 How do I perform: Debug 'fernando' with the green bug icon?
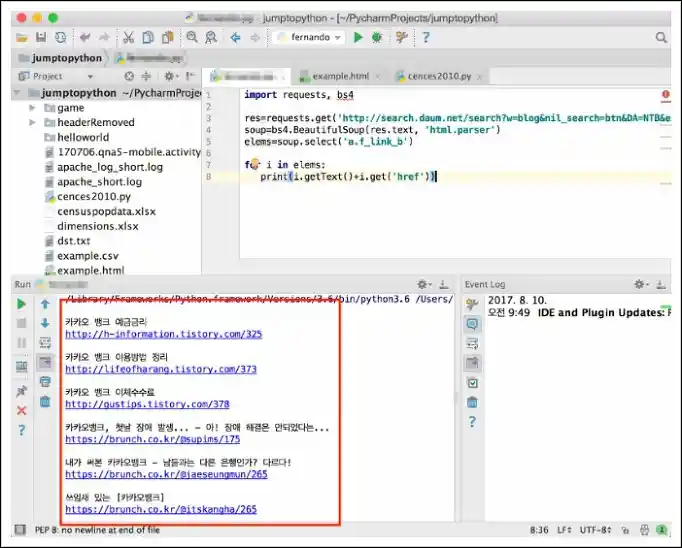[x=377, y=37]
